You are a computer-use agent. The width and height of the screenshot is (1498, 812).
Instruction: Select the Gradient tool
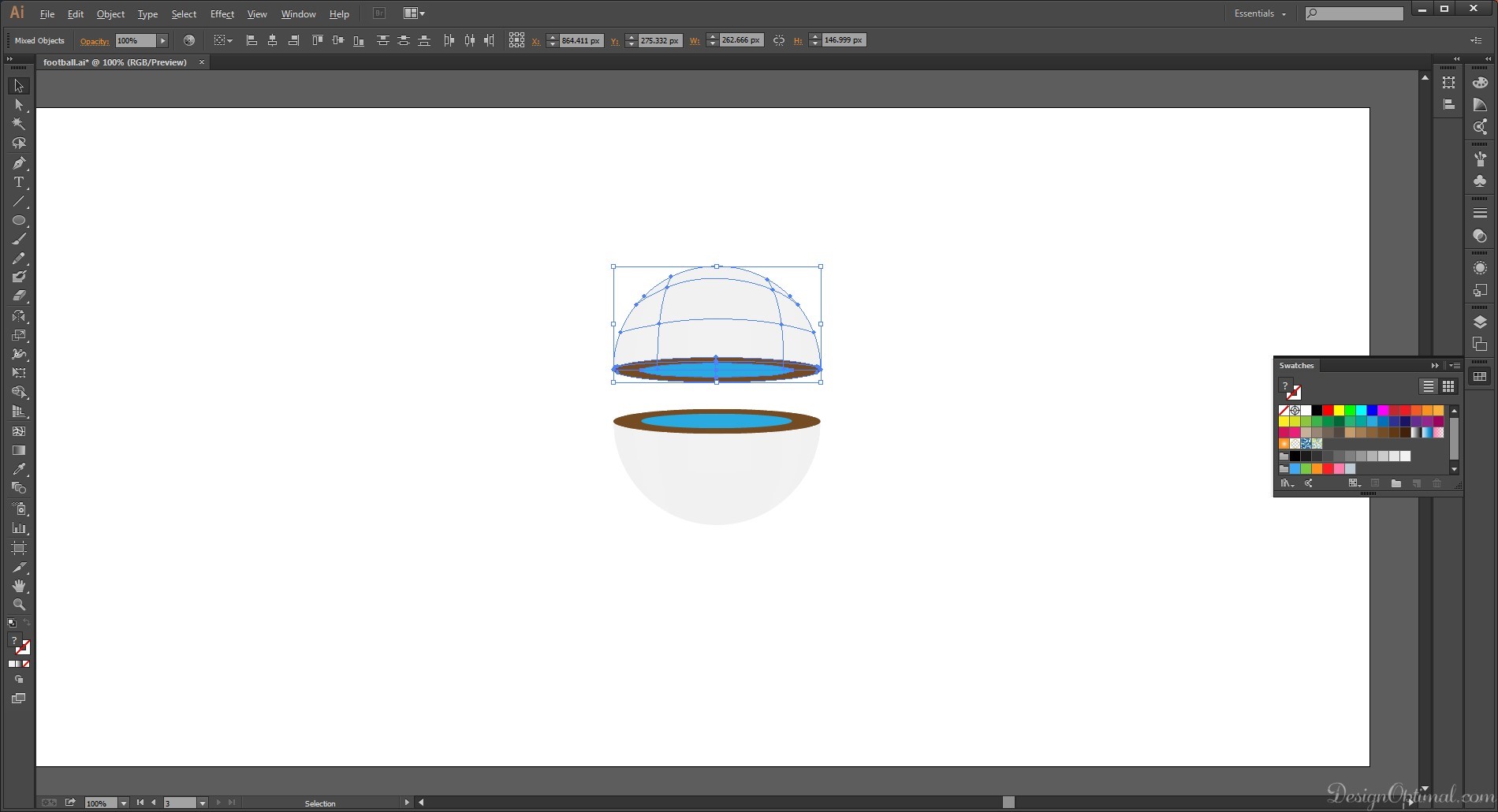(19, 450)
